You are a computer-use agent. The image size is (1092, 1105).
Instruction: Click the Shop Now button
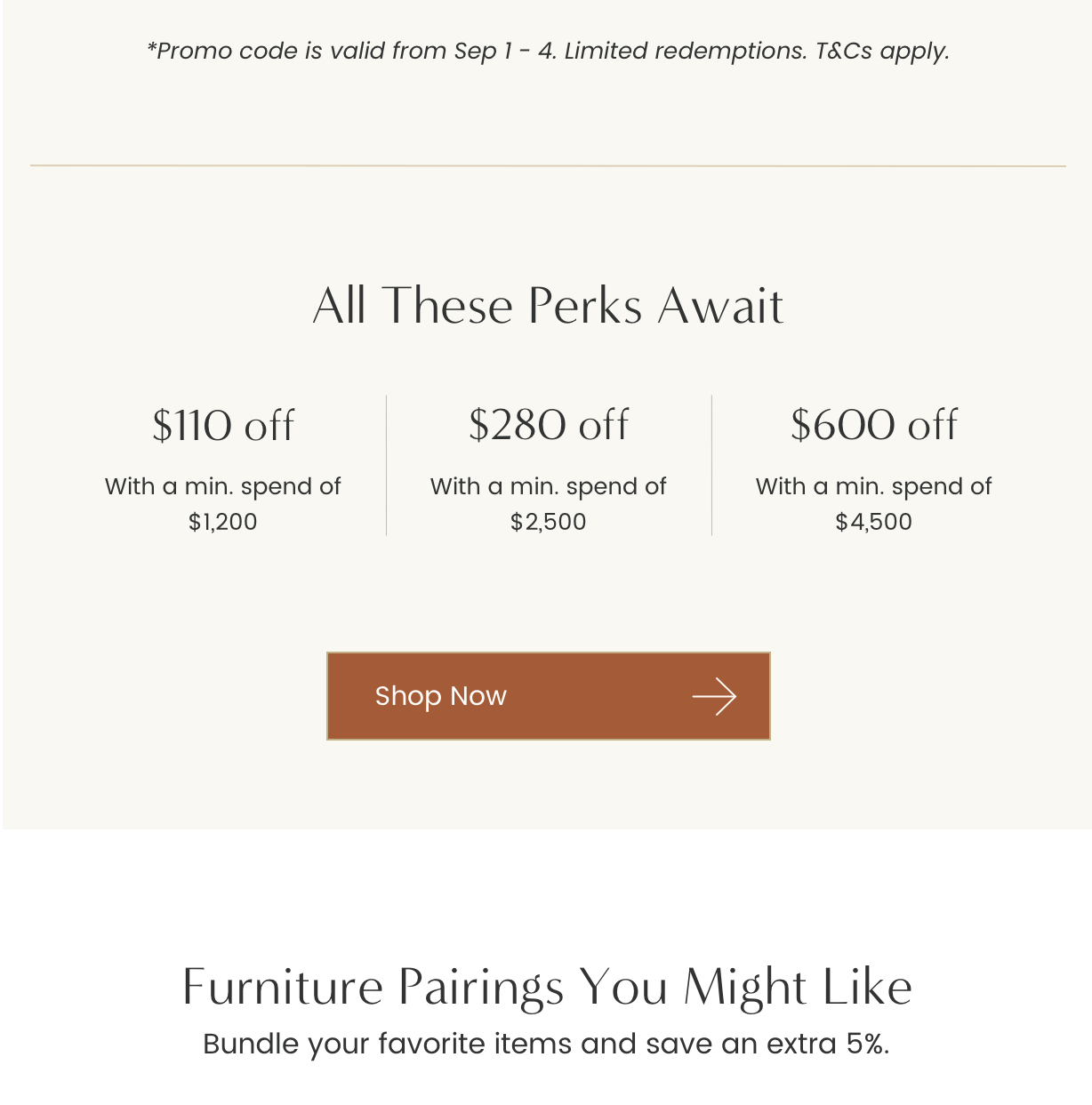(548, 696)
